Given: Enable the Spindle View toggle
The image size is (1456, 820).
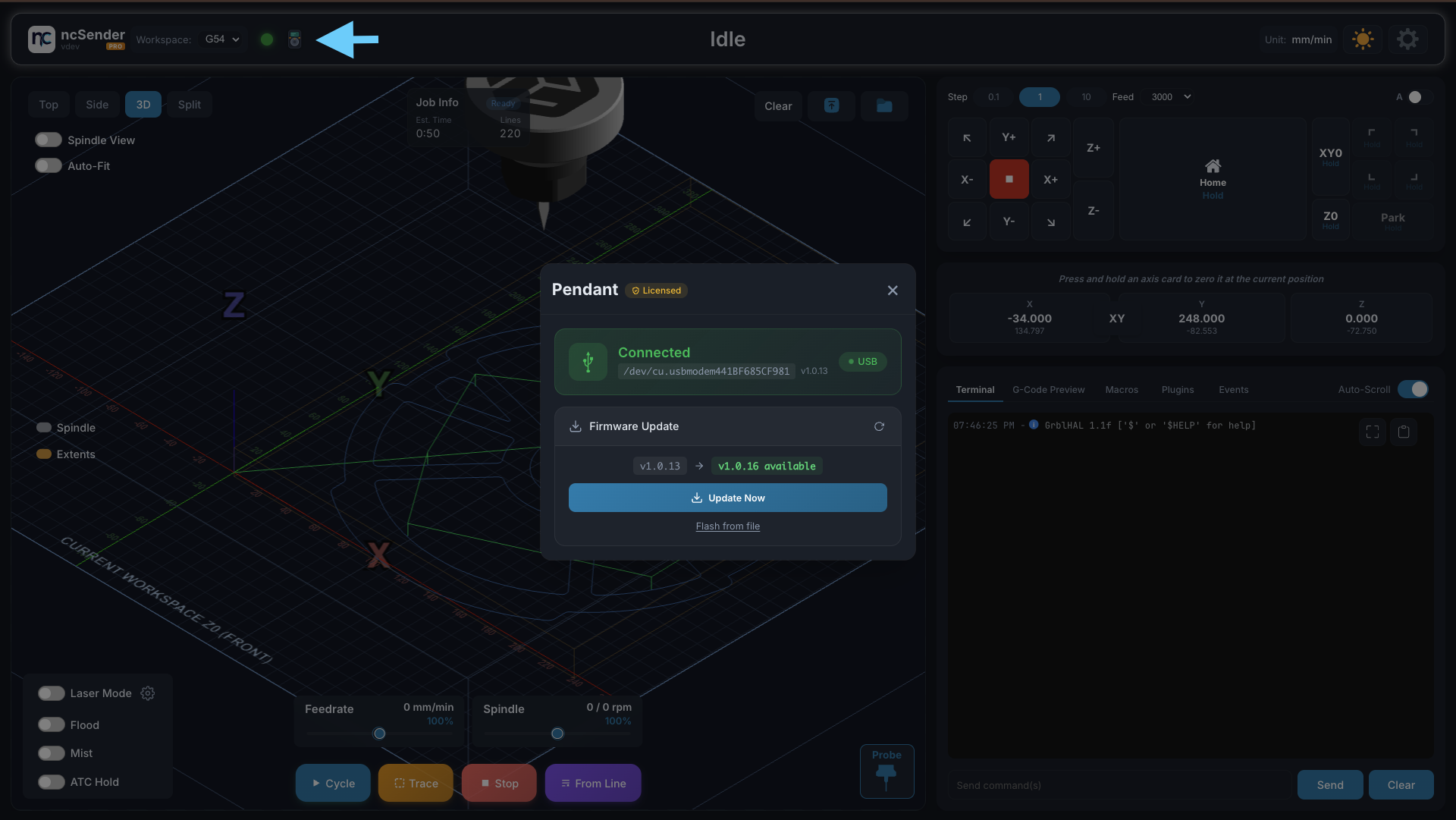Looking at the screenshot, I should [x=49, y=140].
